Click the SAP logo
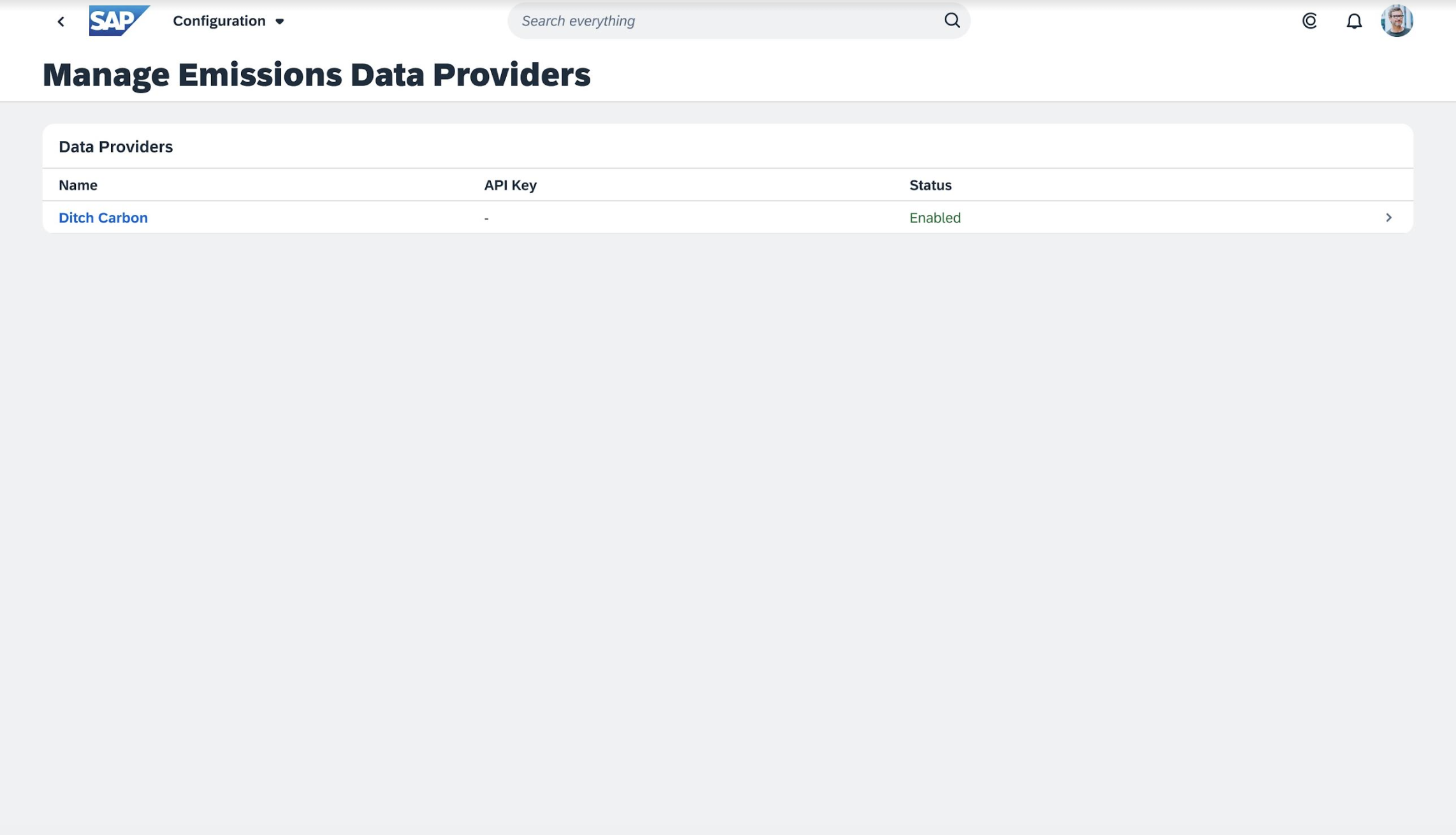Image resolution: width=1456 pixels, height=835 pixels. click(119, 19)
